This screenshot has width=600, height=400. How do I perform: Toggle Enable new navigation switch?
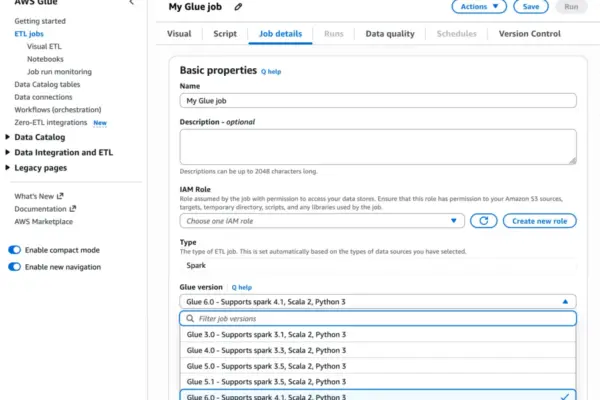(x=15, y=267)
